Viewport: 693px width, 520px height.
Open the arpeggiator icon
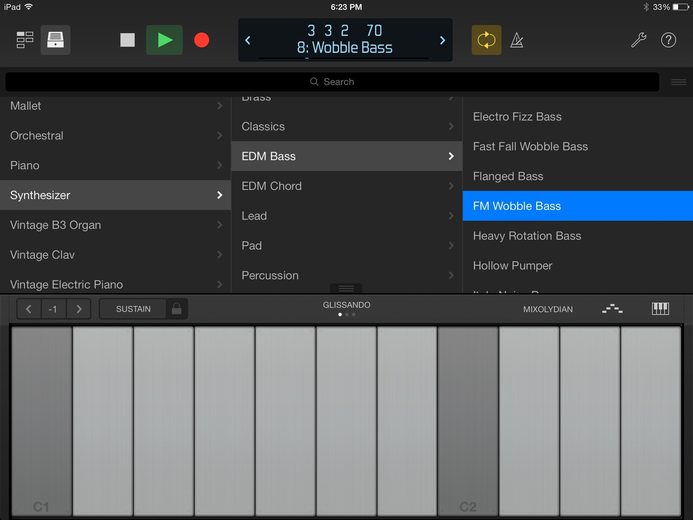612,309
